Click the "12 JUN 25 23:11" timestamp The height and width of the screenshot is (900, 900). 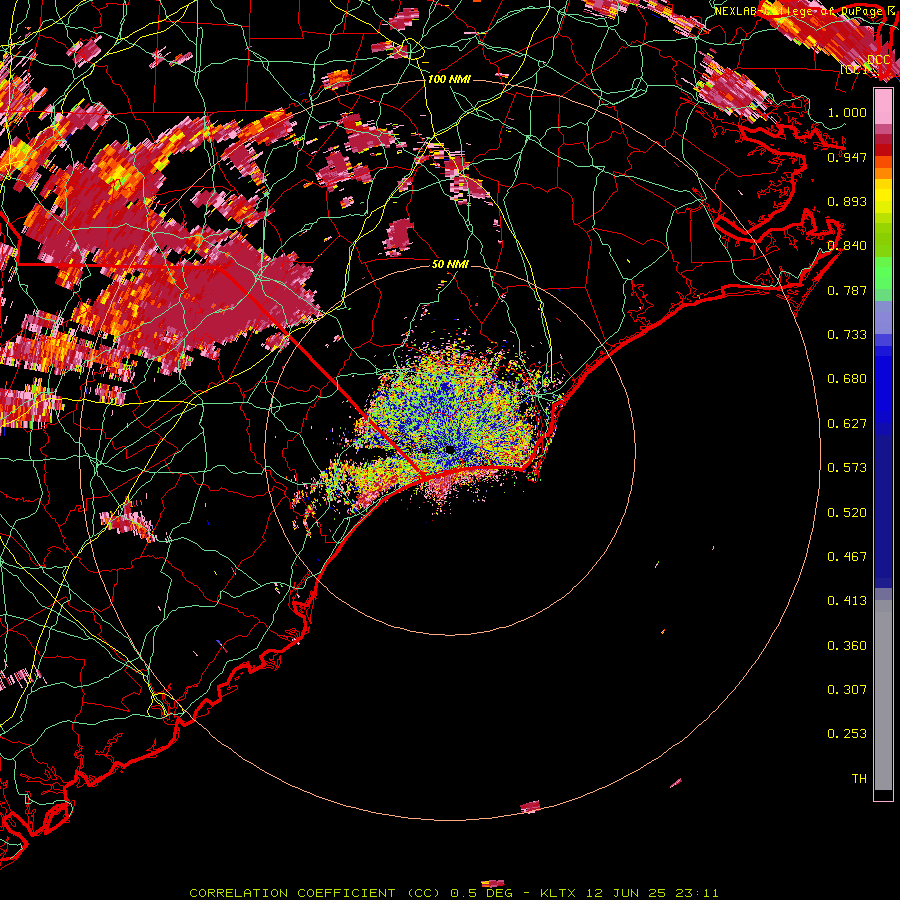point(652,893)
